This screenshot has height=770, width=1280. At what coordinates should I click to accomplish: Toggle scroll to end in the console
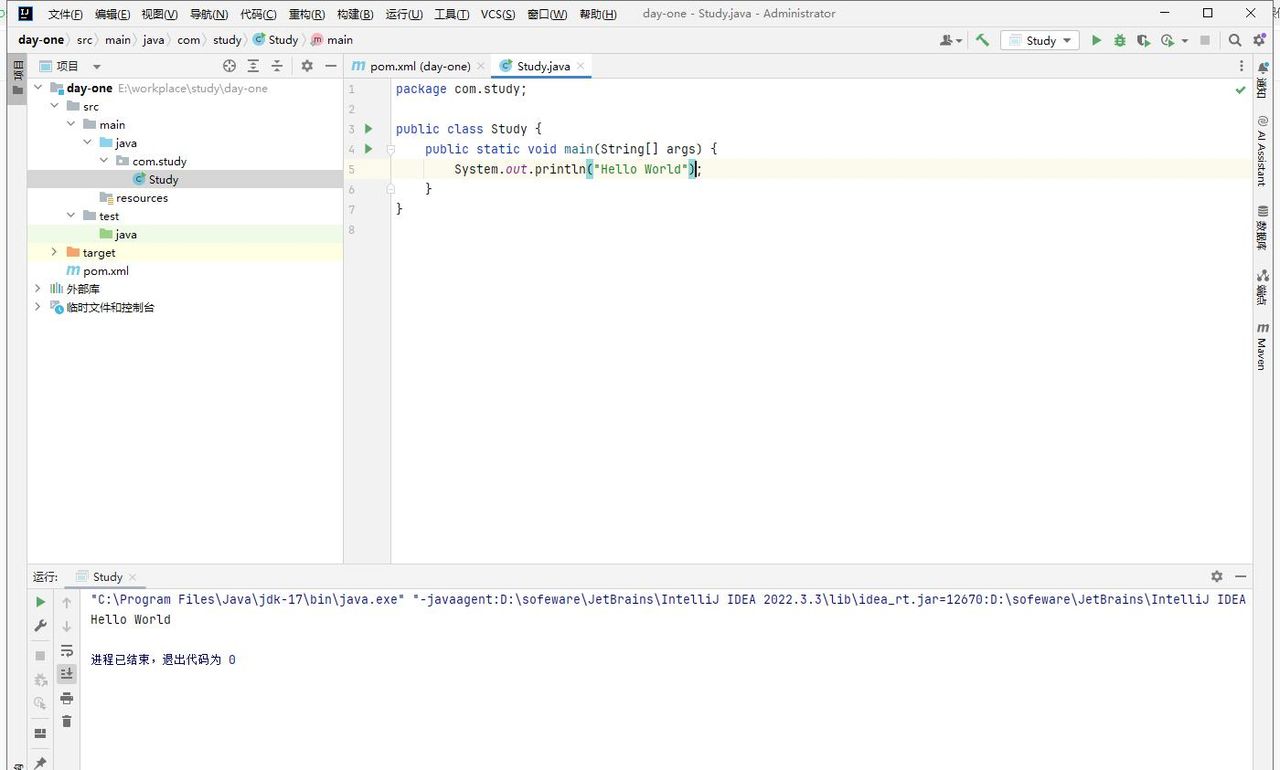click(x=67, y=674)
